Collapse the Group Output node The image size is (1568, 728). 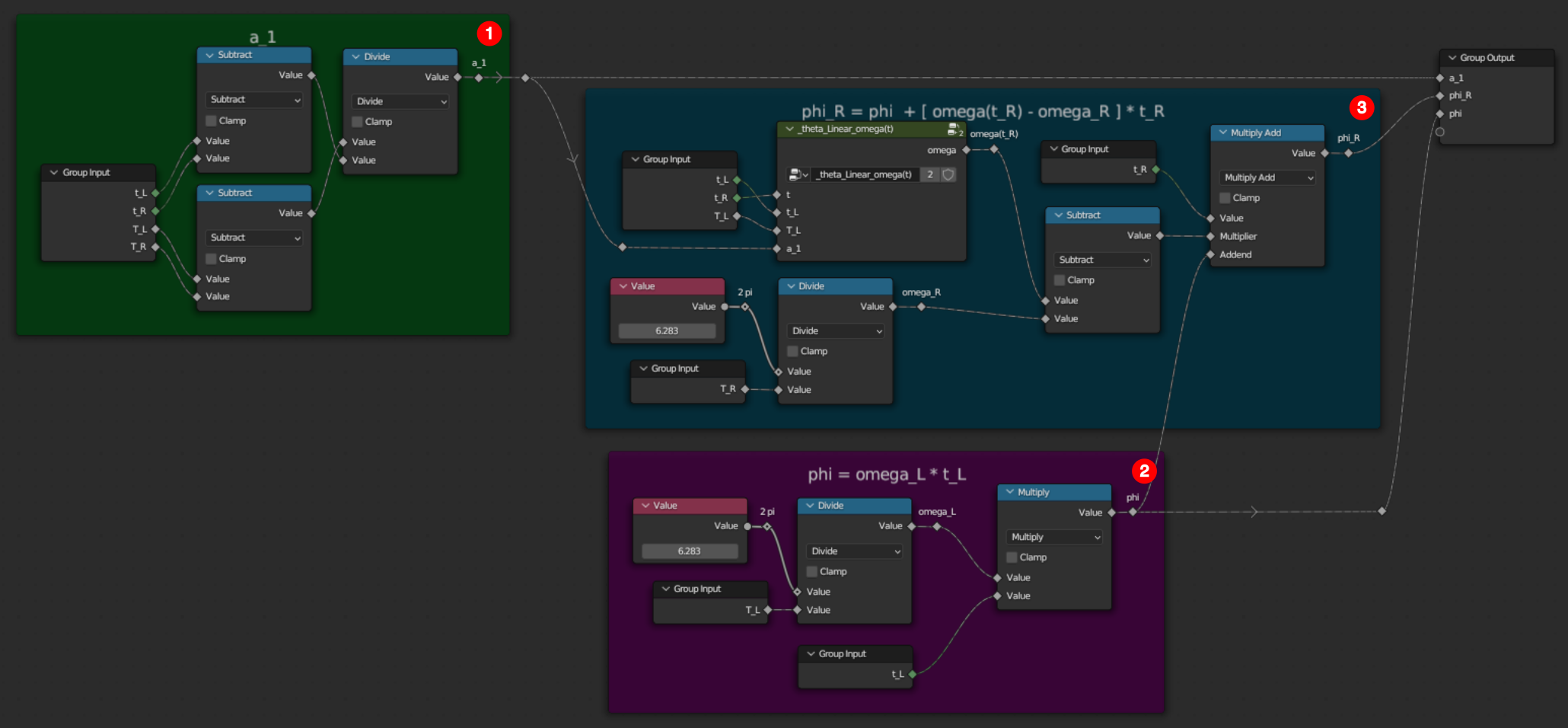(x=1452, y=58)
